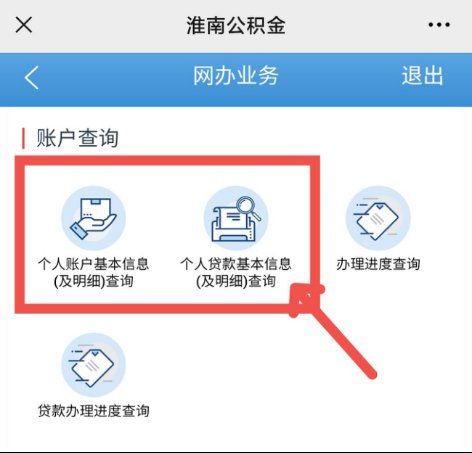Click the magnifying glass in the loan query icon

point(248,208)
